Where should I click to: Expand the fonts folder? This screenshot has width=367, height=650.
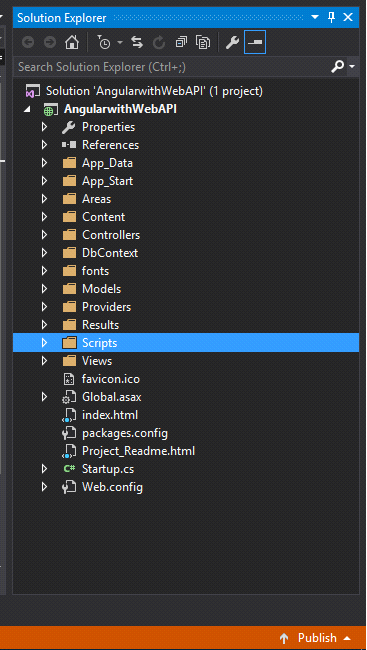44,271
